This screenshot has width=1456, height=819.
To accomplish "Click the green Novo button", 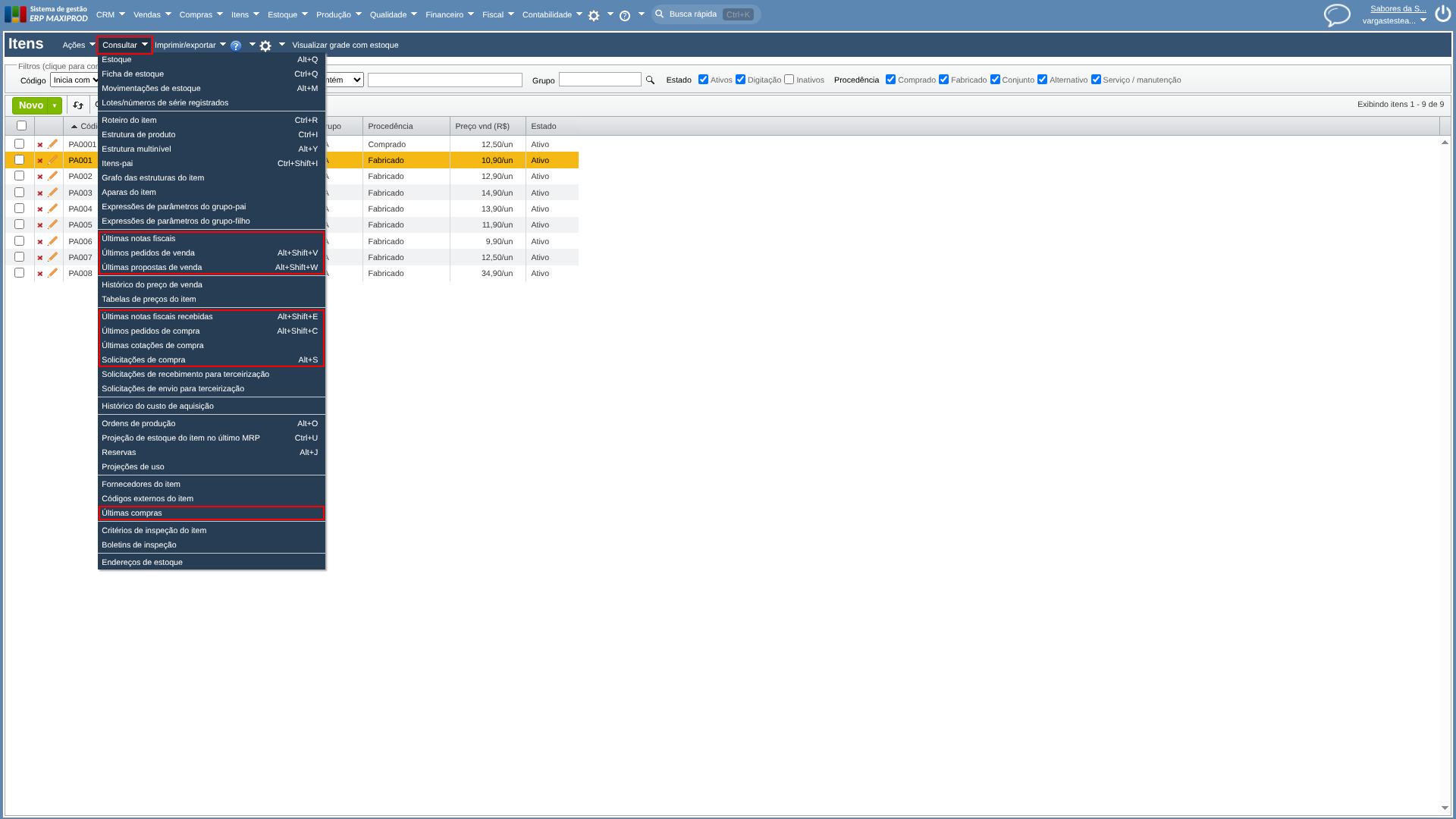I will click(30, 105).
